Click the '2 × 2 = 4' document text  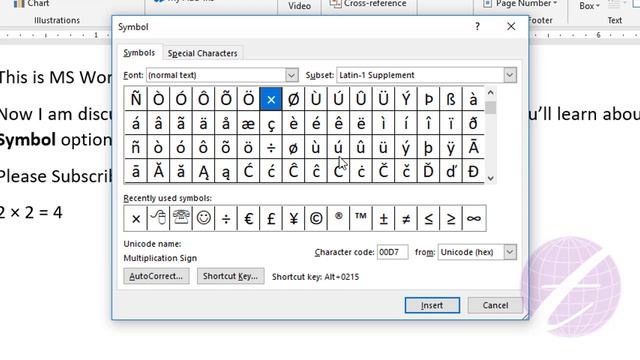click(31, 213)
